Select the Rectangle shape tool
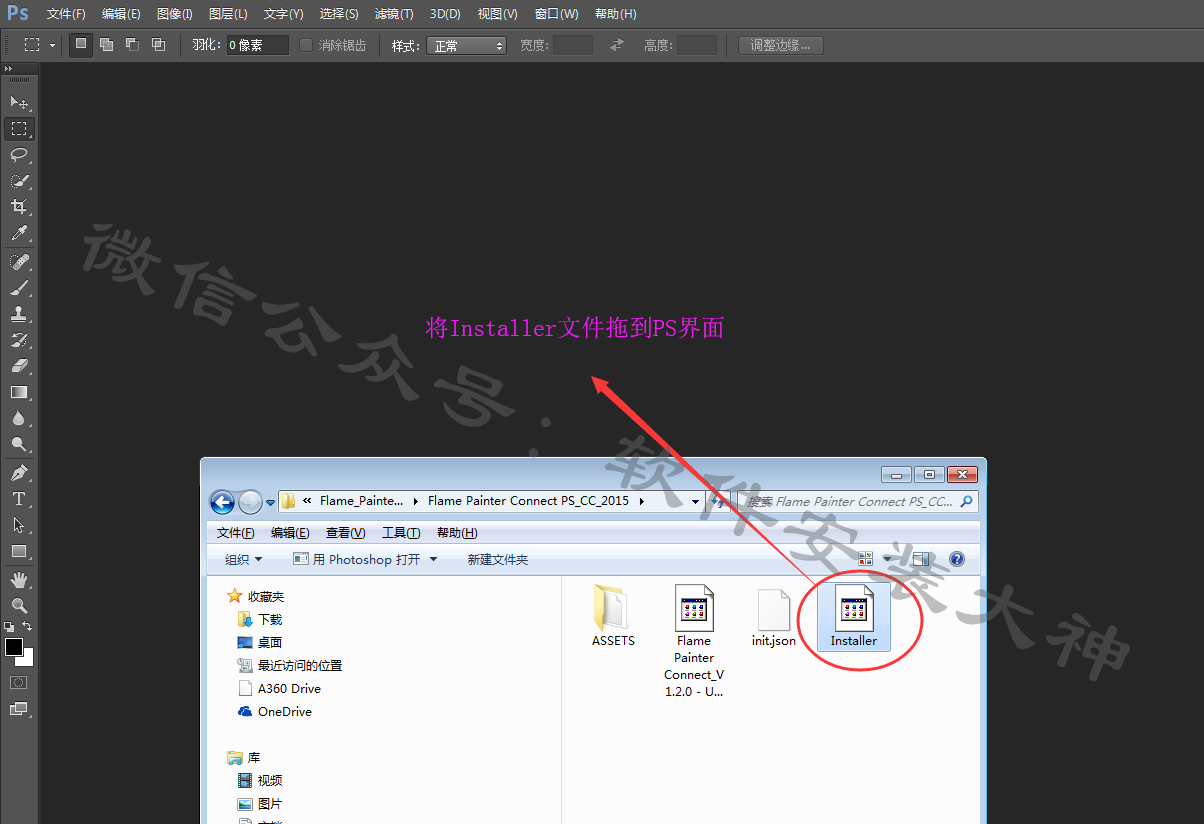 point(19,551)
